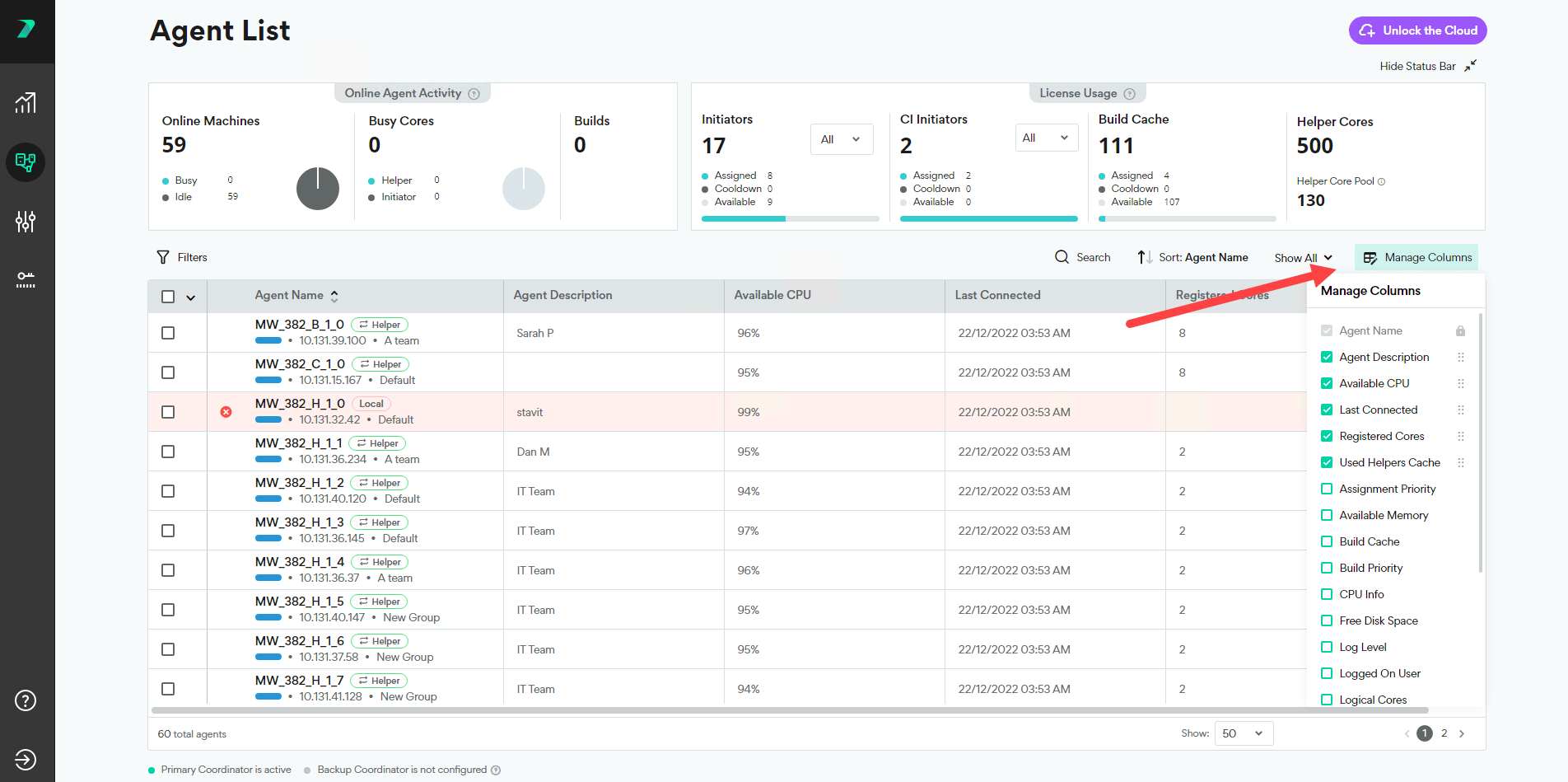Uncheck the Last Connected column
The height and width of the screenshot is (782, 1568).
tap(1327, 410)
